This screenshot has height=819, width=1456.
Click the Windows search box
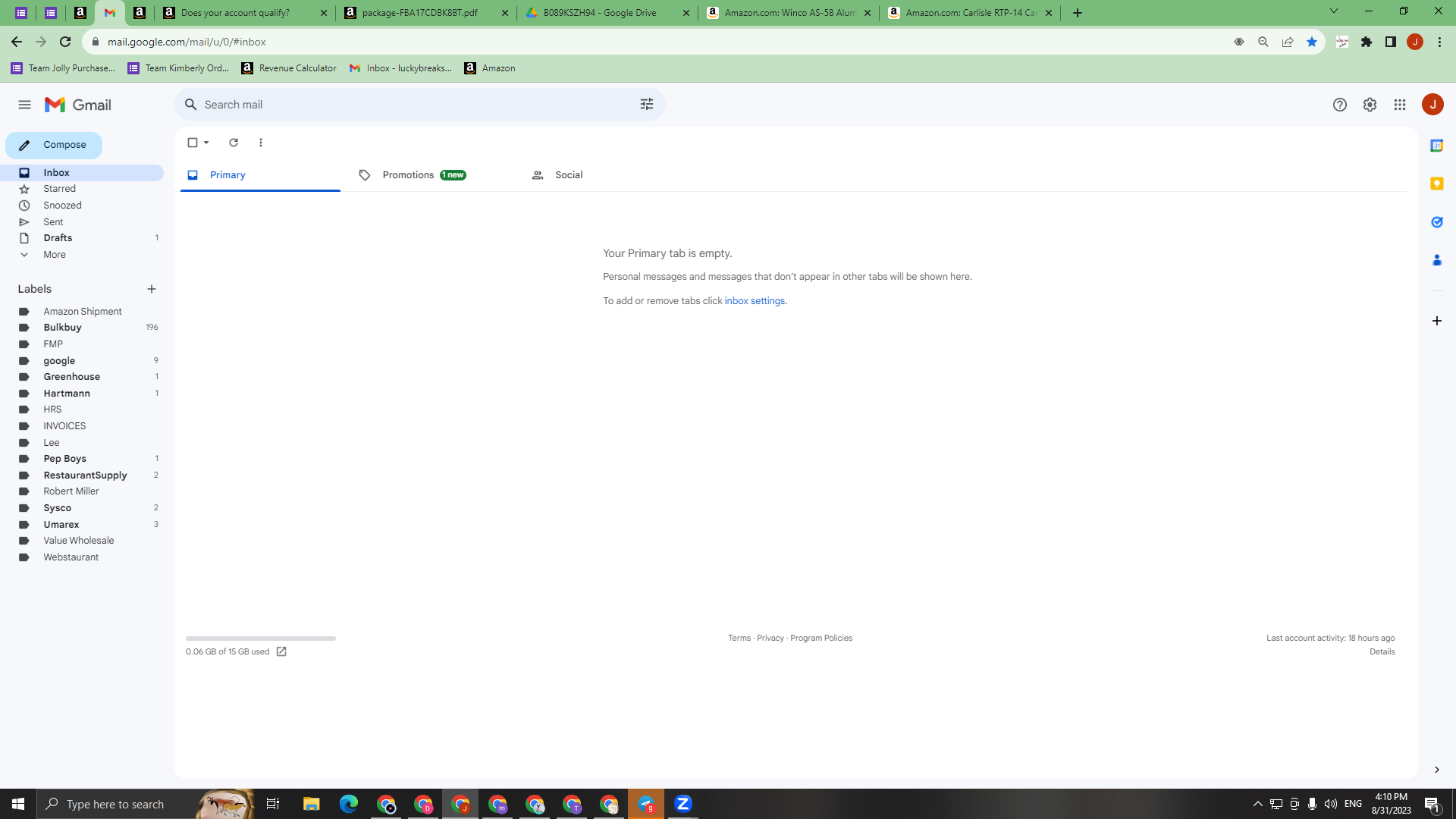(x=146, y=804)
